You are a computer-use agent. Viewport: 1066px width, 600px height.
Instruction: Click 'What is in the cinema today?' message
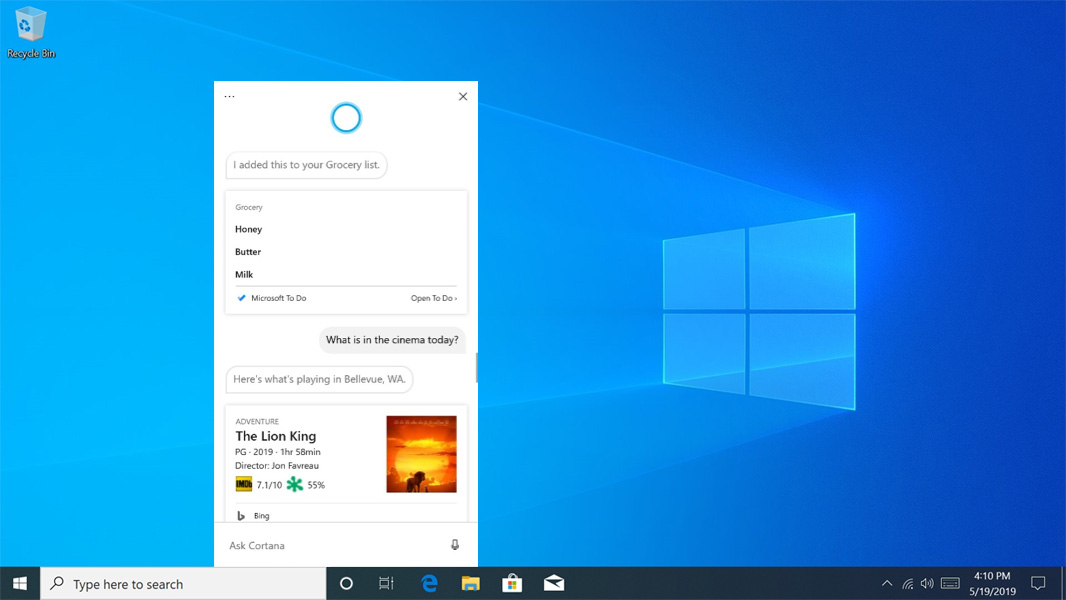tap(392, 340)
